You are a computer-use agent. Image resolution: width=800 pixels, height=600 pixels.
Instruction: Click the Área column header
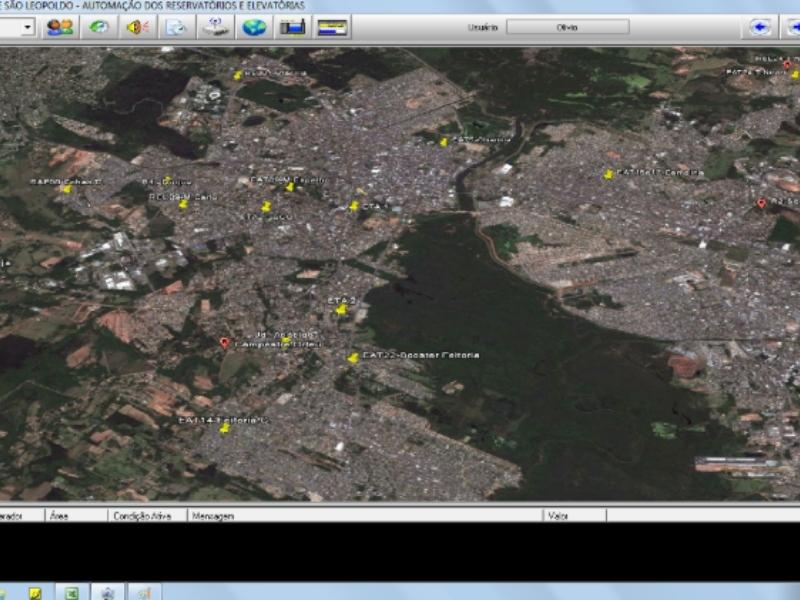click(60, 516)
